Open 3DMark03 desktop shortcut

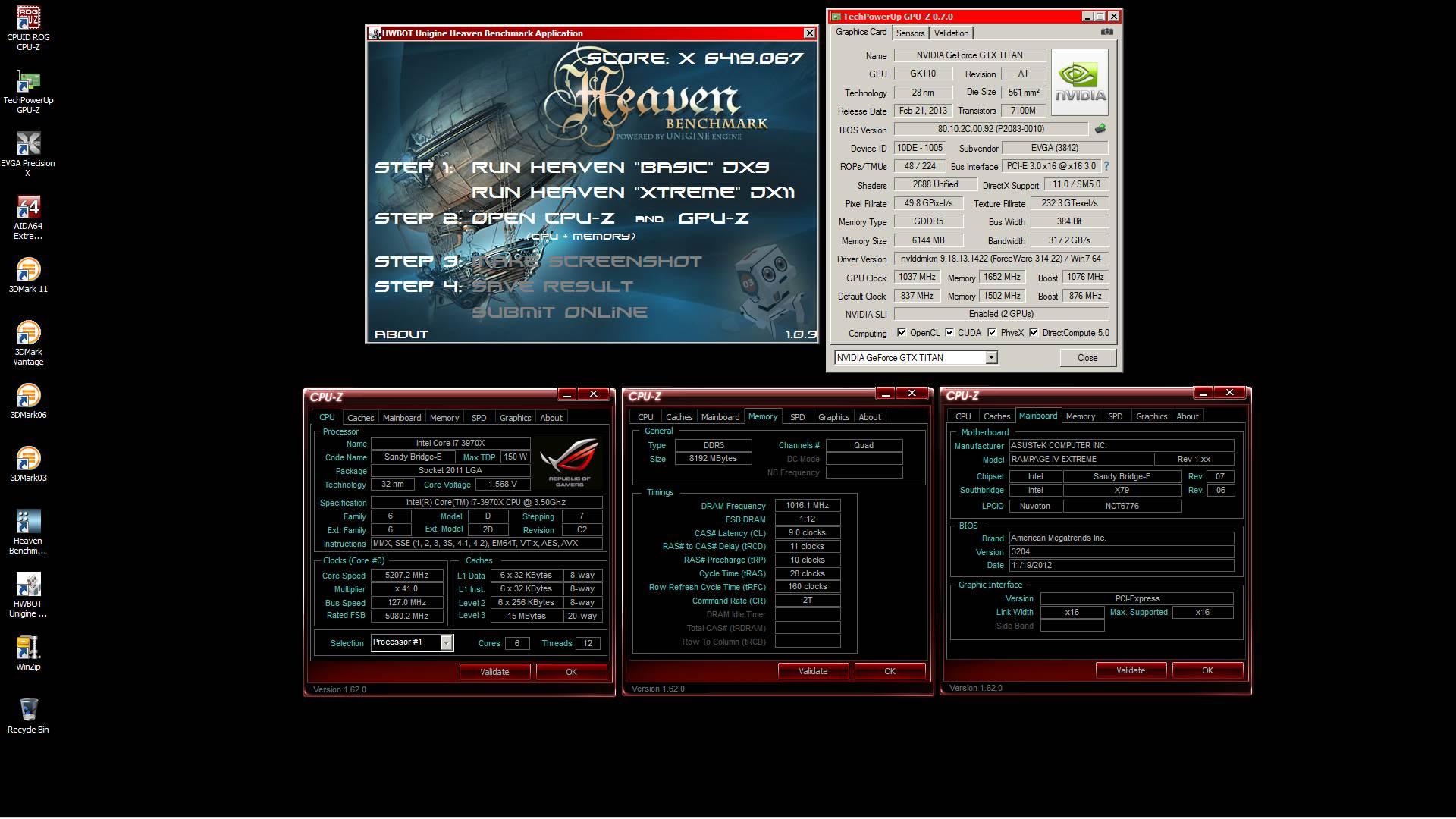pyautogui.click(x=28, y=464)
